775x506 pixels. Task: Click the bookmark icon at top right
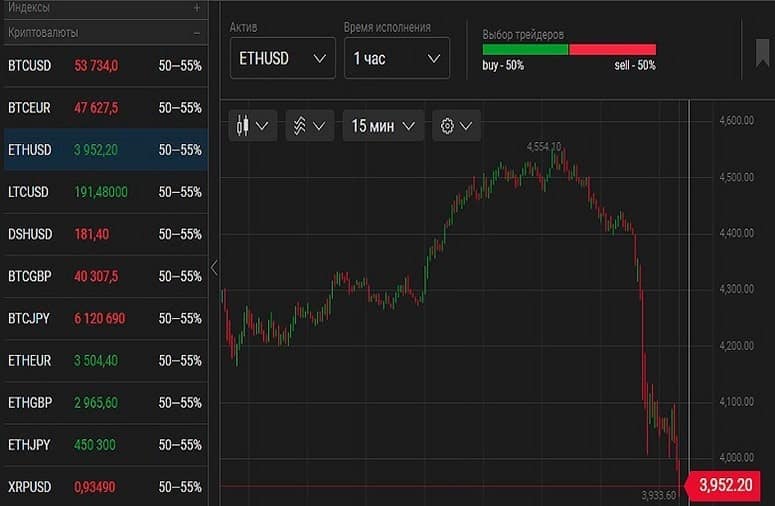(762, 56)
